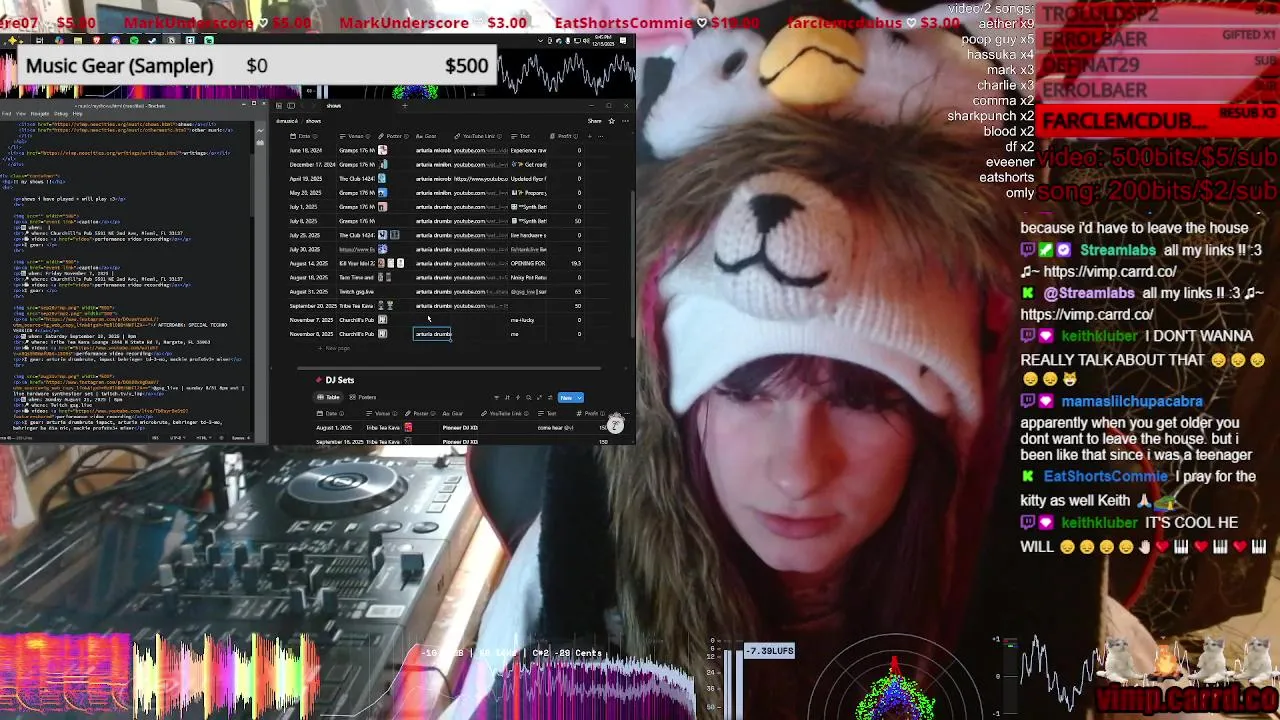Click the blue New button in DJ Sets
The width and height of the screenshot is (1280, 720).
pyautogui.click(x=565, y=398)
